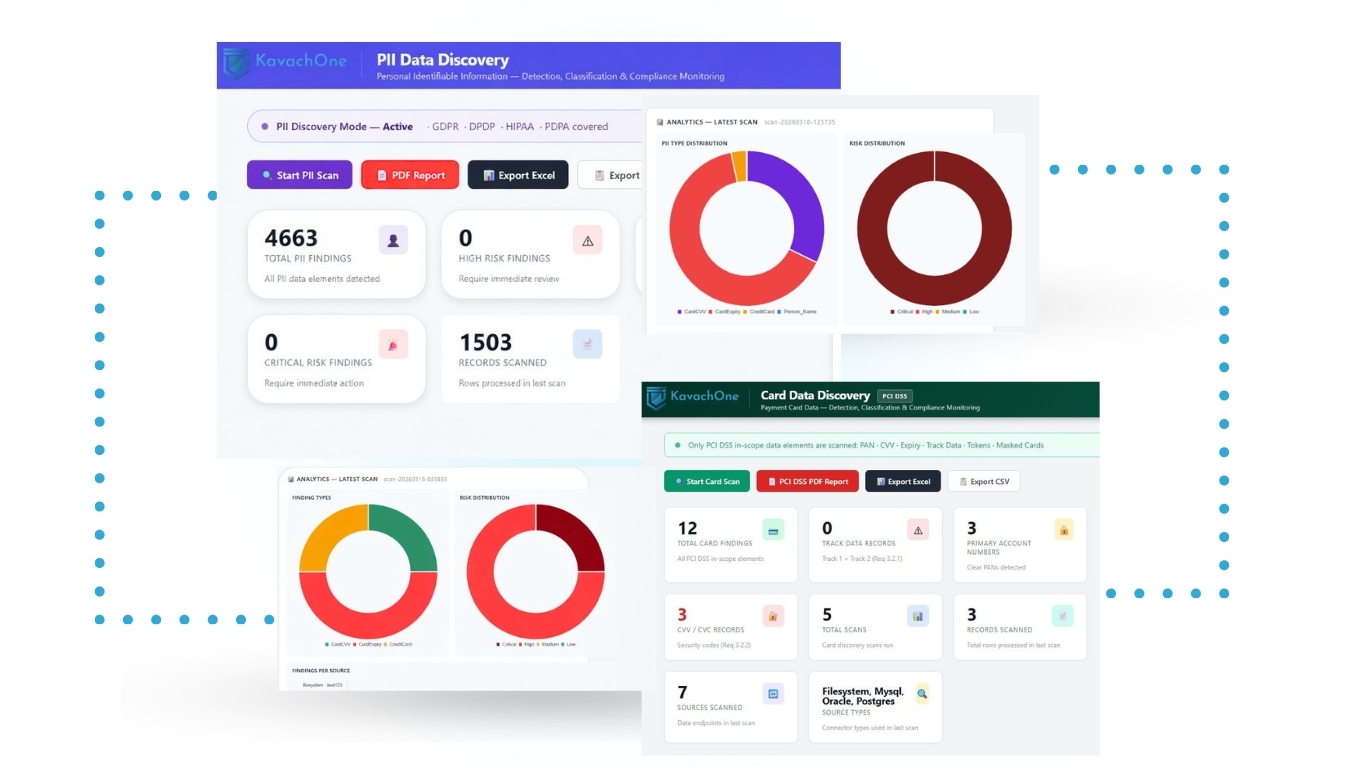Viewport: 1366px width, 768px height.
Task: Click the 1503 Records Scanned value
Action: (485, 342)
